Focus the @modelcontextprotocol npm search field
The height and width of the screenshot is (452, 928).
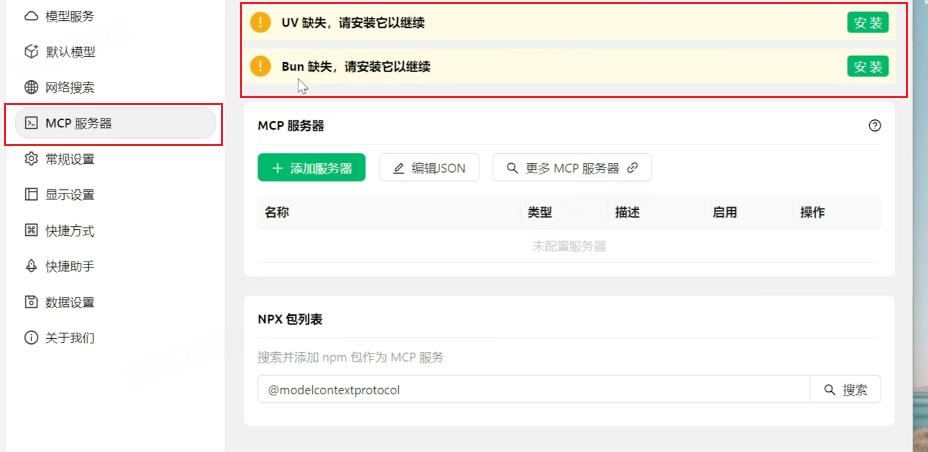[533, 389]
